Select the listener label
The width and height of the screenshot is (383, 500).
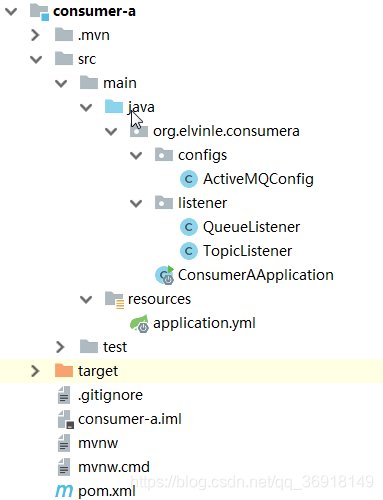(x=203, y=203)
